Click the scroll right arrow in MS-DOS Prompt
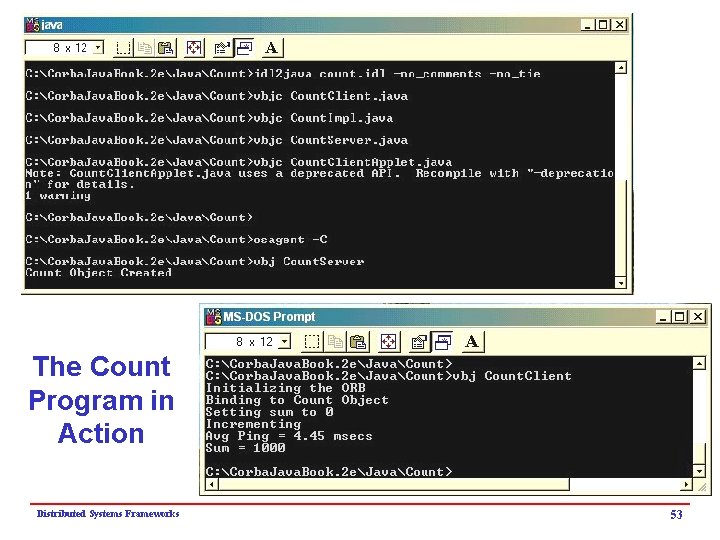The width and height of the screenshot is (720, 540). click(x=686, y=484)
